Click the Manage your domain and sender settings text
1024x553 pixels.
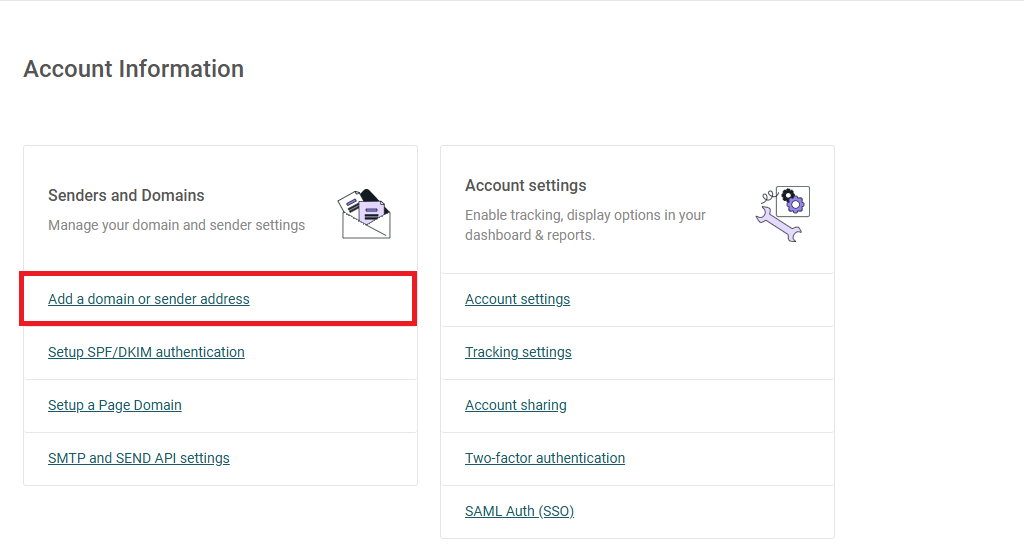point(176,225)
